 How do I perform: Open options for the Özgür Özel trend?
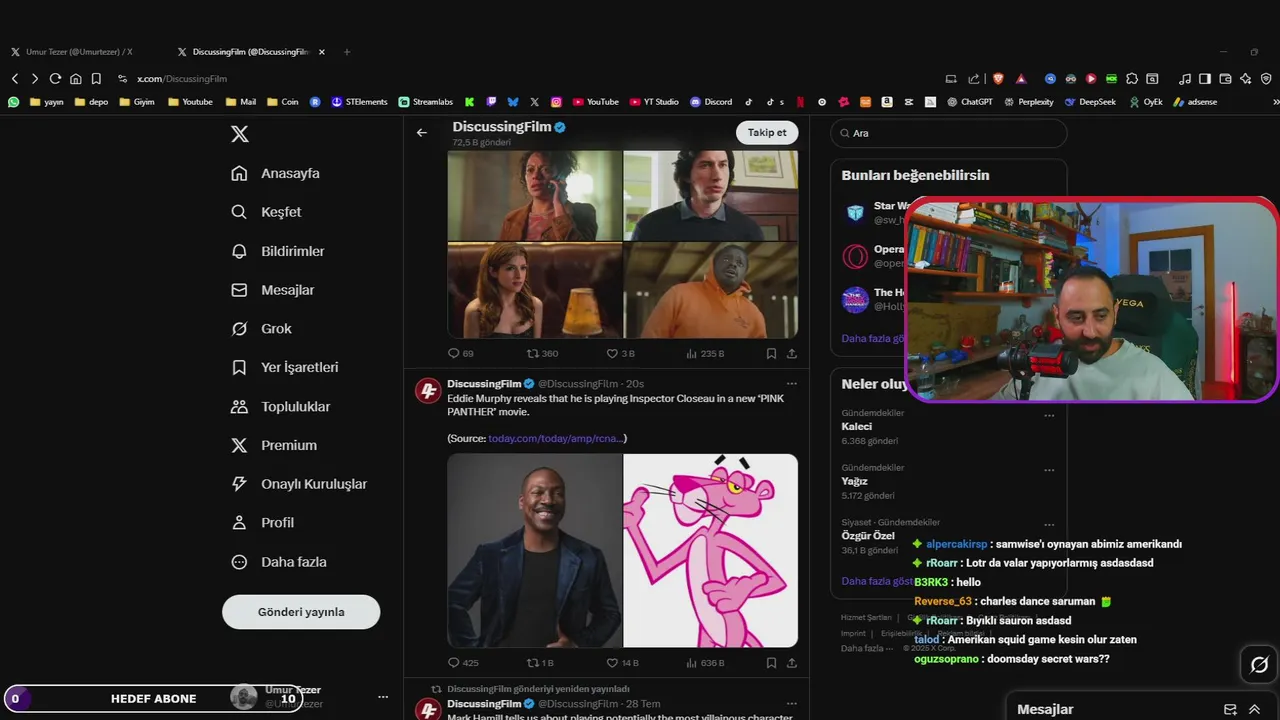(x=1049, y=524)
